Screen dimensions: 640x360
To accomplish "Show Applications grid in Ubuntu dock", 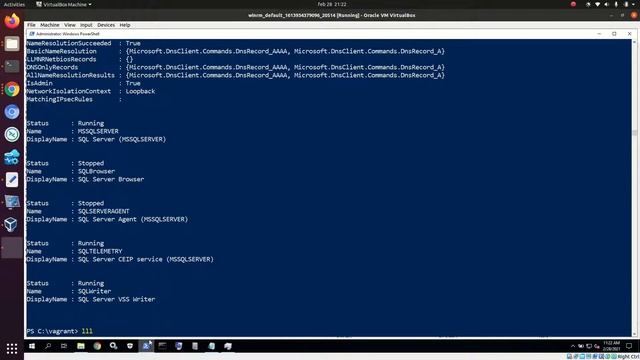I will [x=12, y=348].
